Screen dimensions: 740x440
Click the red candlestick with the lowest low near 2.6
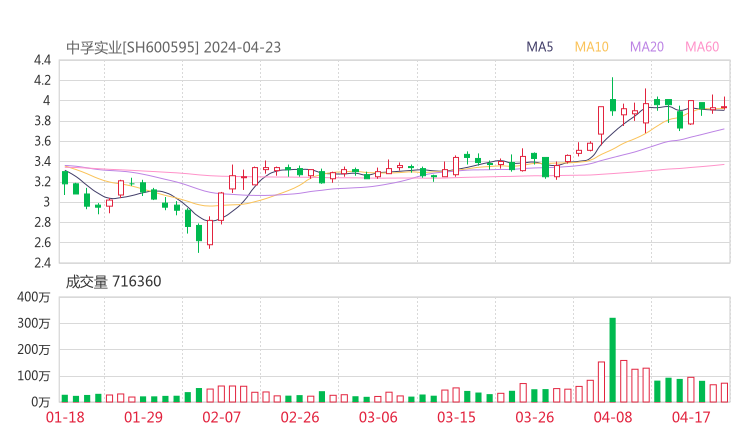210,233
